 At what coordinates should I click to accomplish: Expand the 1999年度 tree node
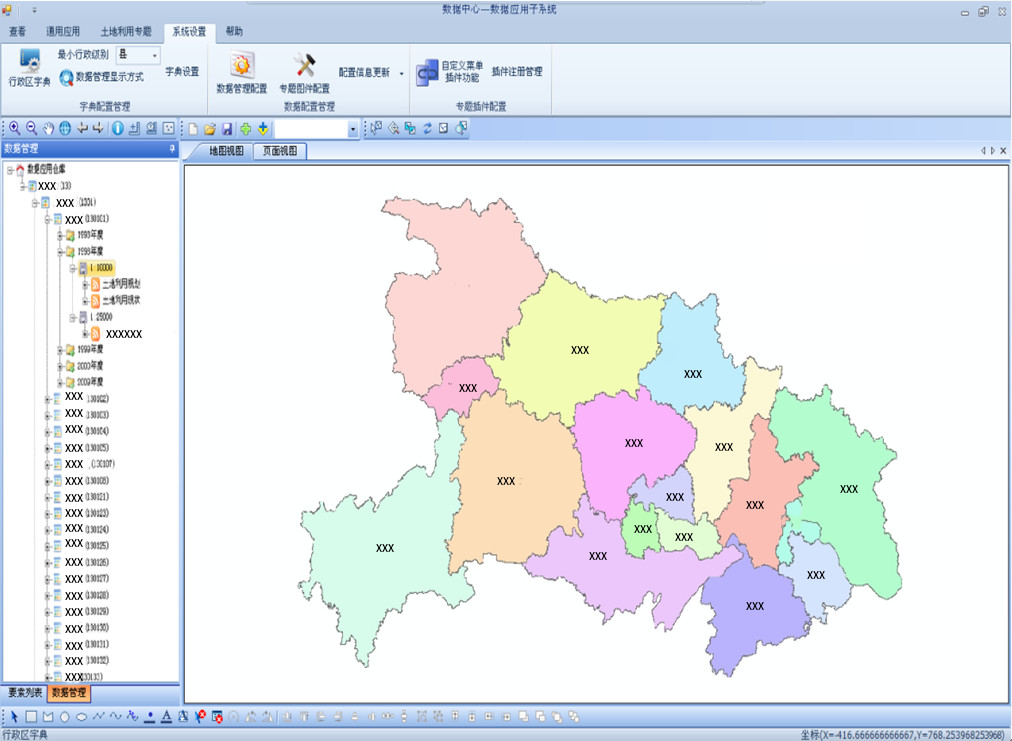click(x=60, y=350)
